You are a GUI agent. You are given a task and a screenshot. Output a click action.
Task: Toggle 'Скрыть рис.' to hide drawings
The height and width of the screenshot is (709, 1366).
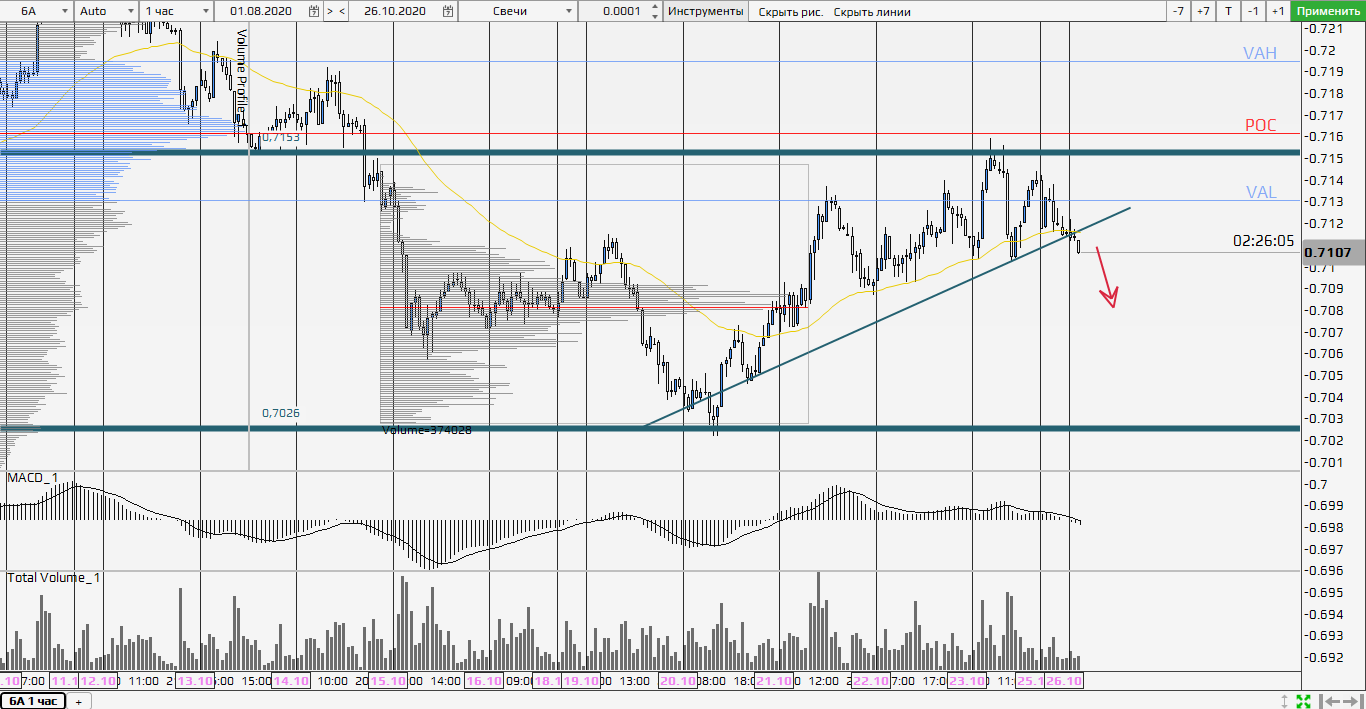[790, 11]
